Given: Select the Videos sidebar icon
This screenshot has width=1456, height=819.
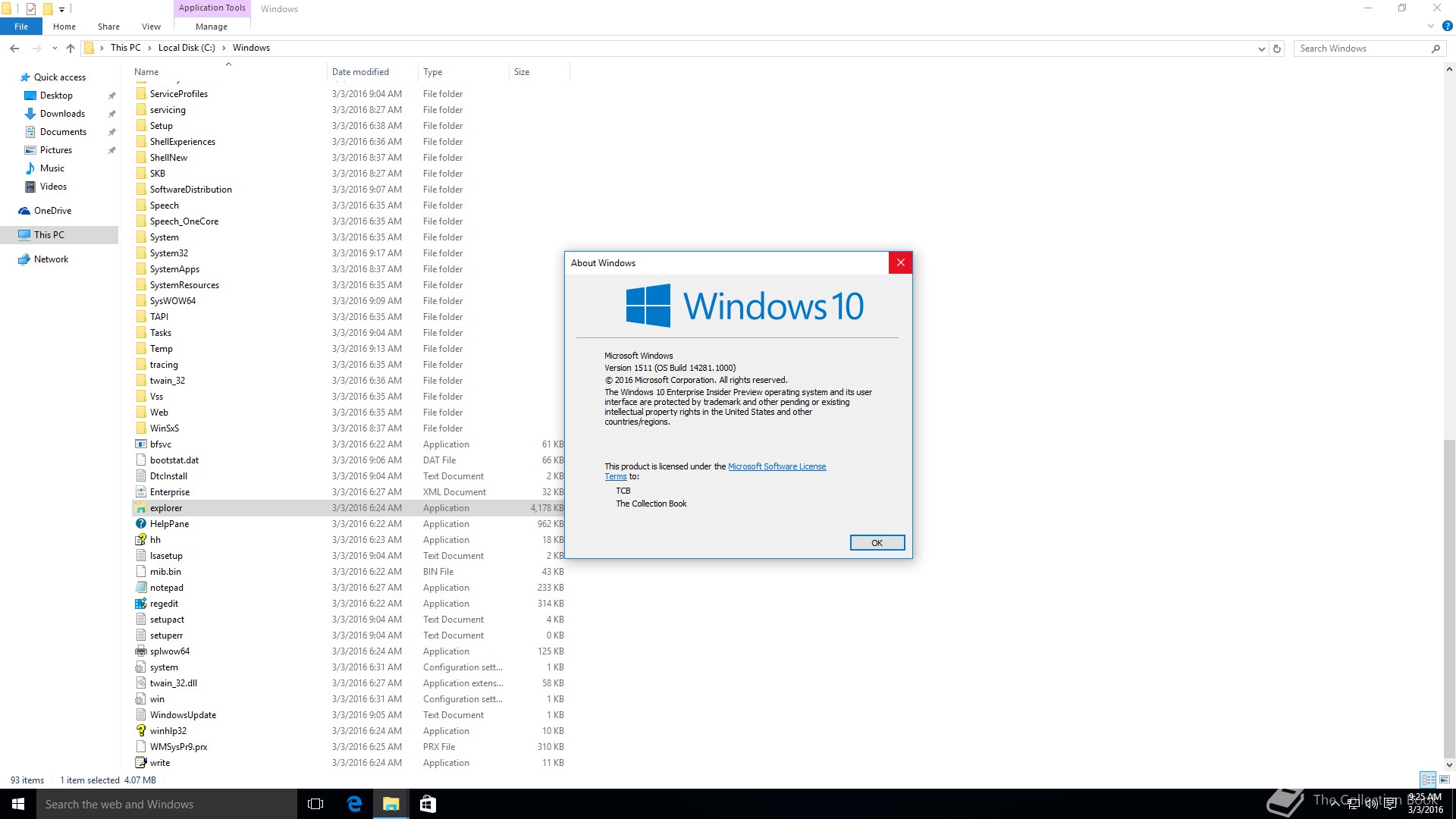Looking at the screenshot, I should click(30, 187).
